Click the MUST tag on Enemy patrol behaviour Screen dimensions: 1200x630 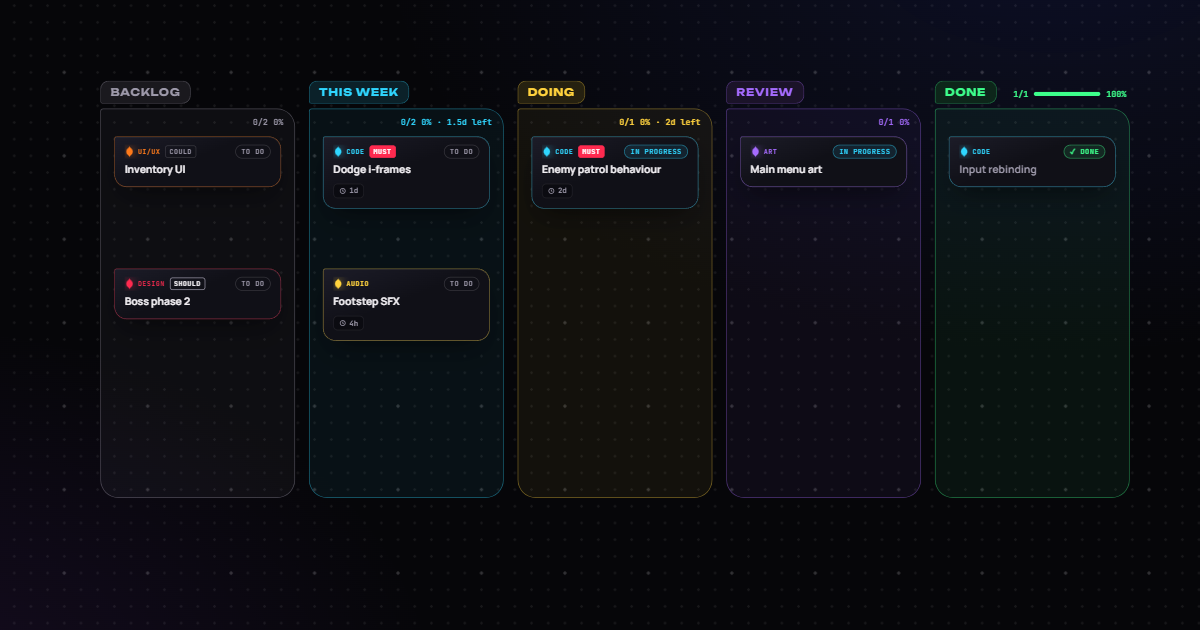click(591, 152)
